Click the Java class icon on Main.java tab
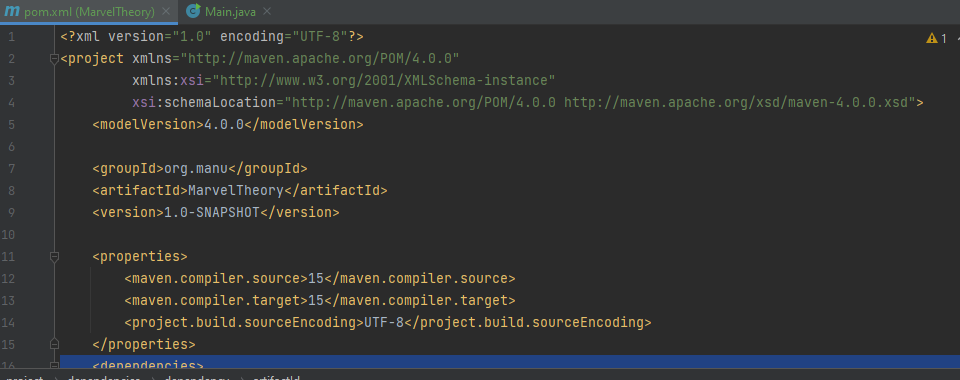The width and height of the screenshot is (960, 380). click(193, 11)
